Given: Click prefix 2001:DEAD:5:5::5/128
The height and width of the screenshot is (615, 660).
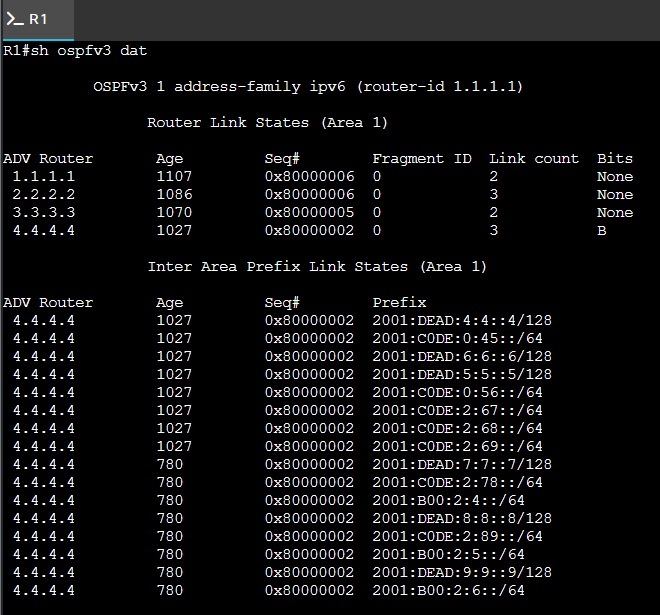Looking at the screenshot, I should tap(462, 375).
